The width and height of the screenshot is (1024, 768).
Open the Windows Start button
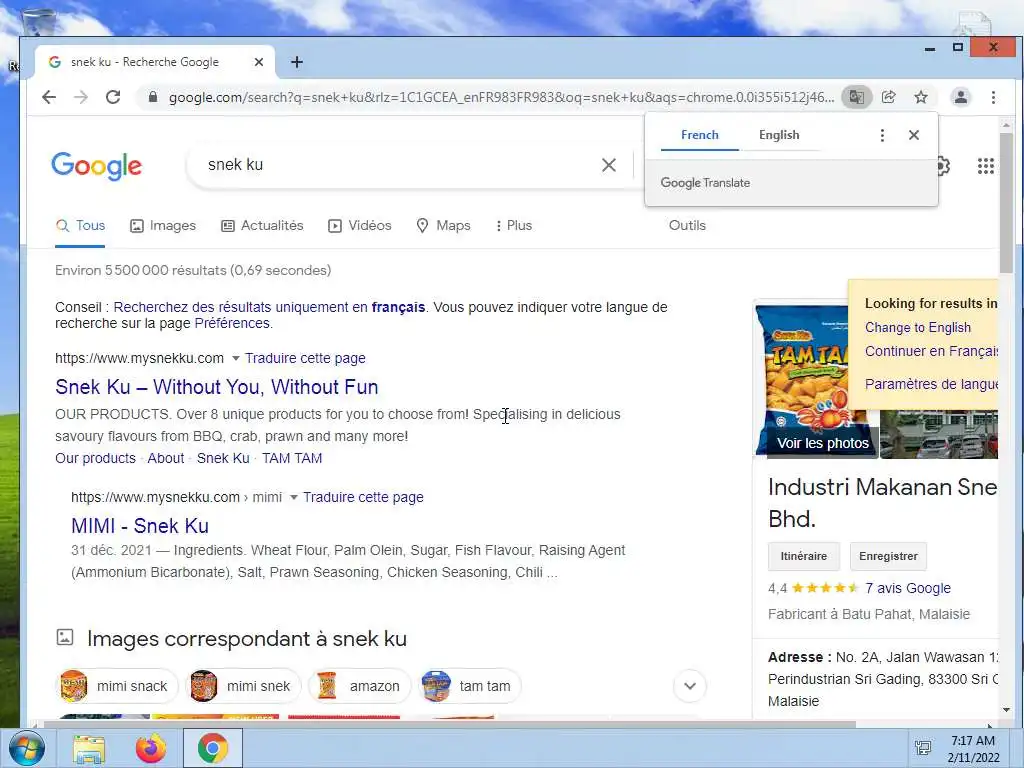27,748
